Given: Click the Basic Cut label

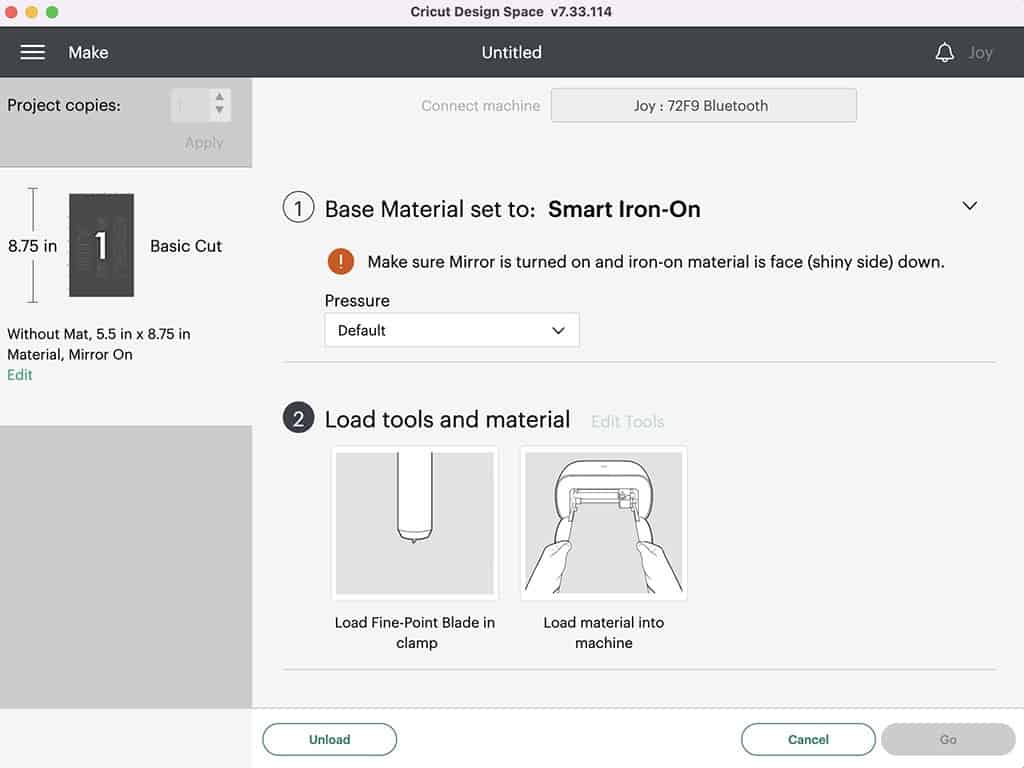Looking at the screenshot, I should point(186,246).
